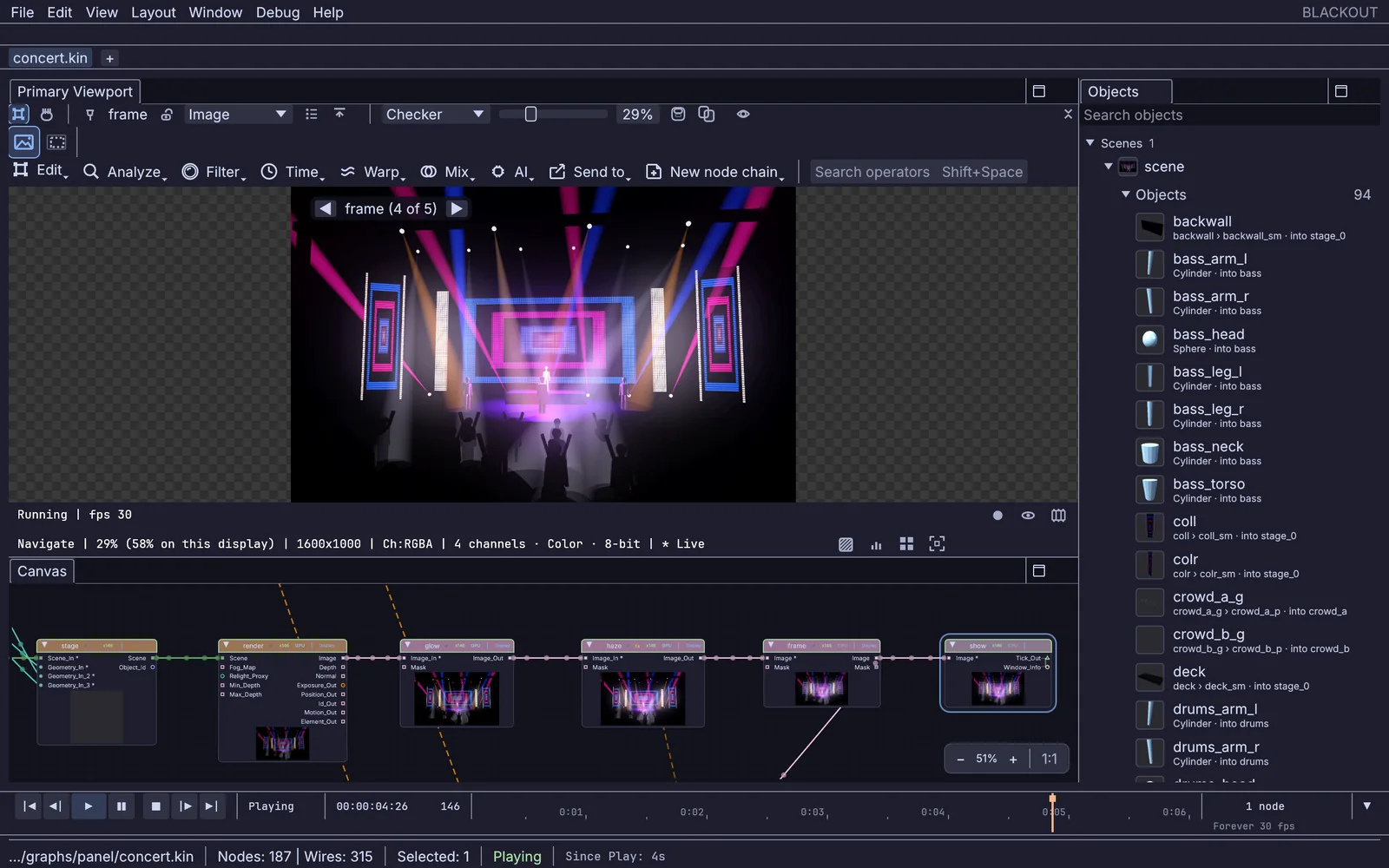Click the timeline playhead marker near 0:05
Viewport: 1389px width, 868px height.
pos(1052,800)
